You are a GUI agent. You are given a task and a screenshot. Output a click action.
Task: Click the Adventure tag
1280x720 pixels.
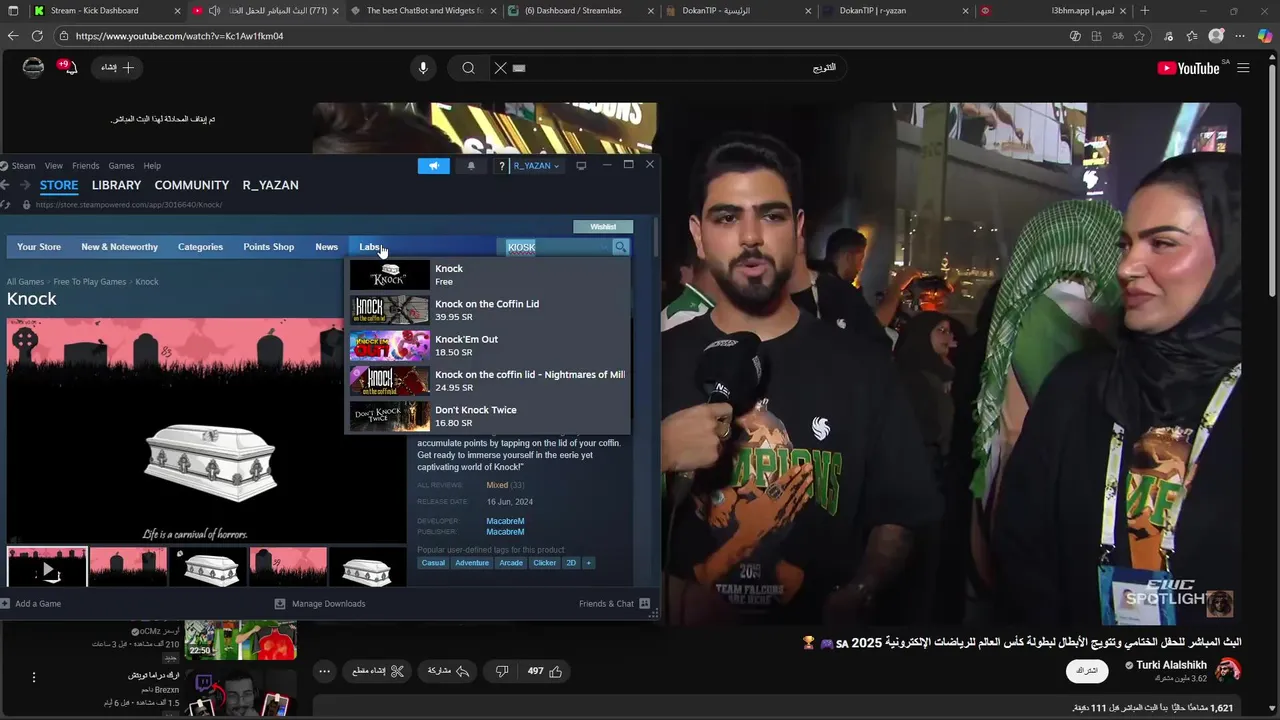[472, 563]
